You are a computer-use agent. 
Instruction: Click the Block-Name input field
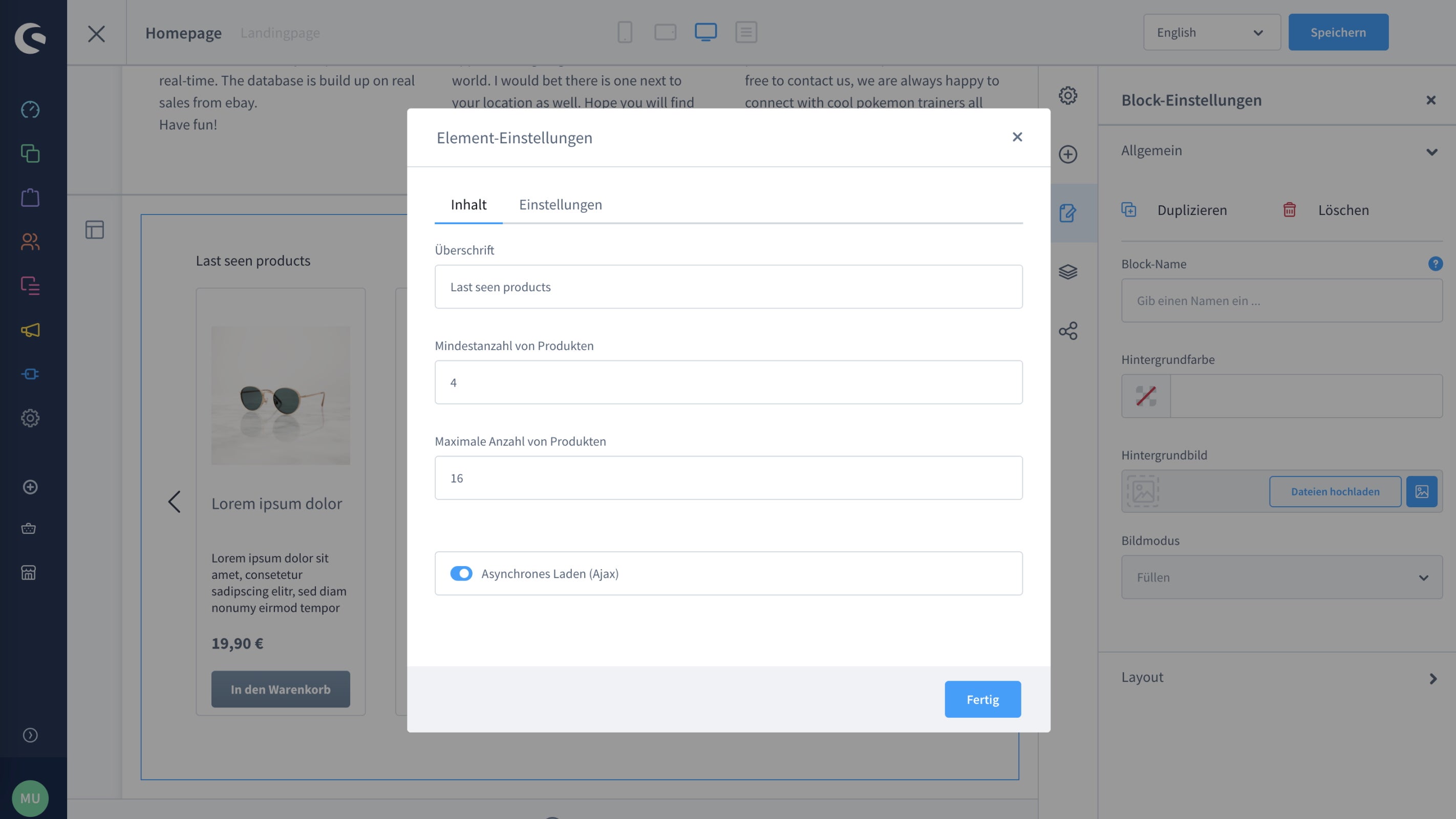pos(1281,300)
